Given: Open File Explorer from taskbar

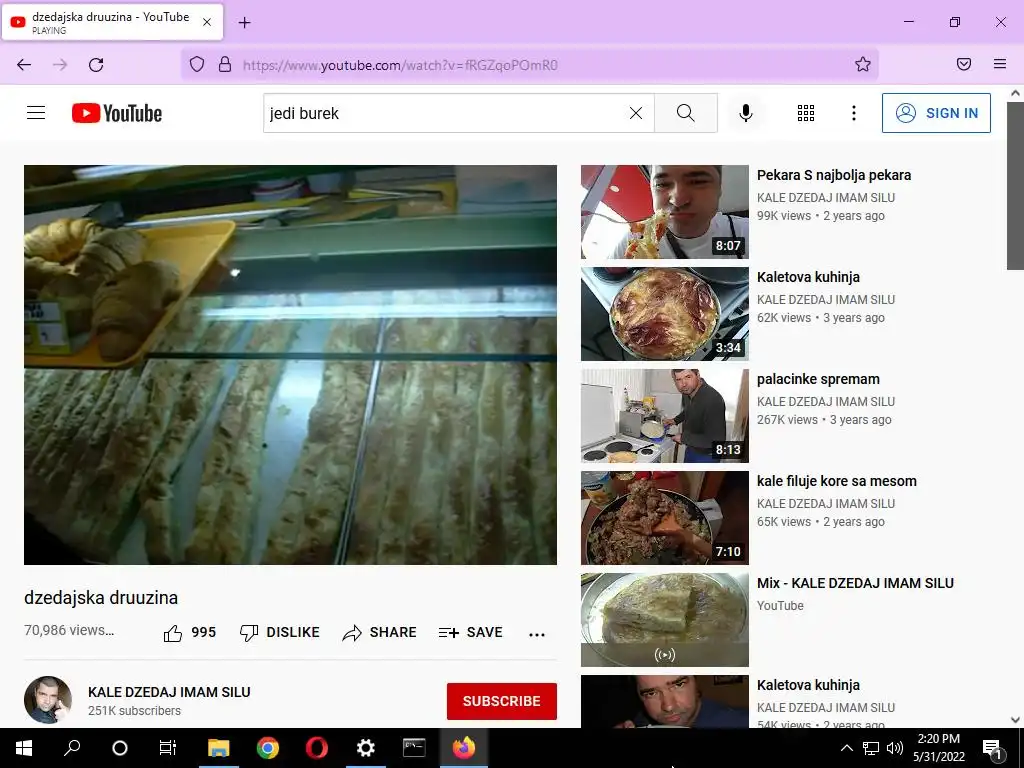Looking at the screenshot, I should [218, 748].
